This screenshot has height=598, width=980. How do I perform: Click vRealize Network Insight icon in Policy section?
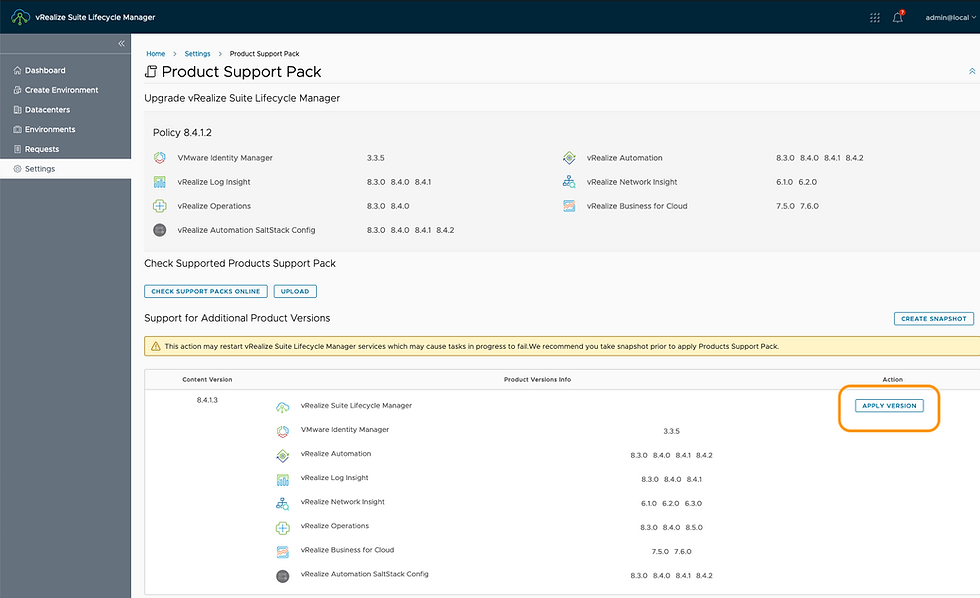pos(569,182)
